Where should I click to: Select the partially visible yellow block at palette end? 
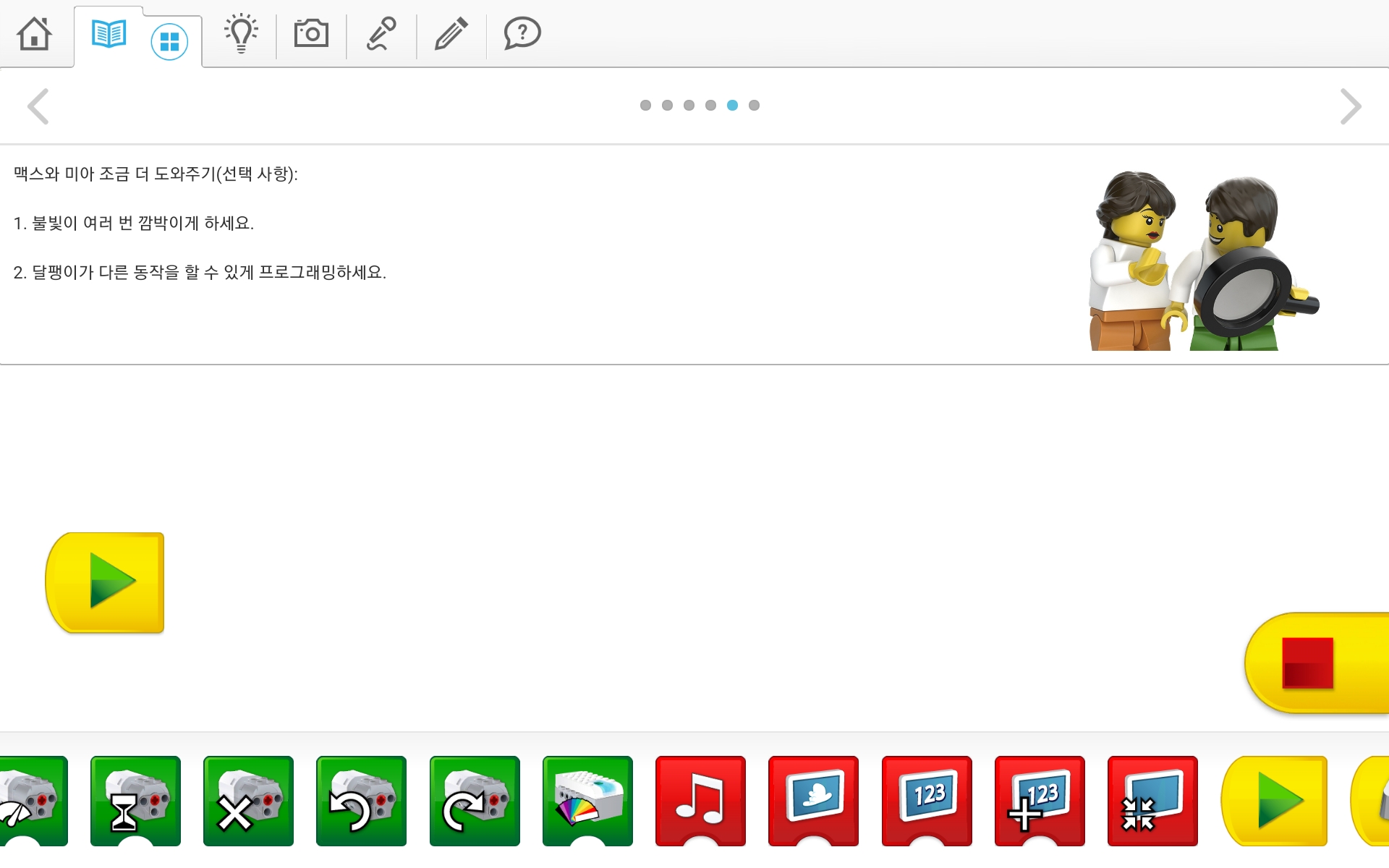pos(1370,801)
